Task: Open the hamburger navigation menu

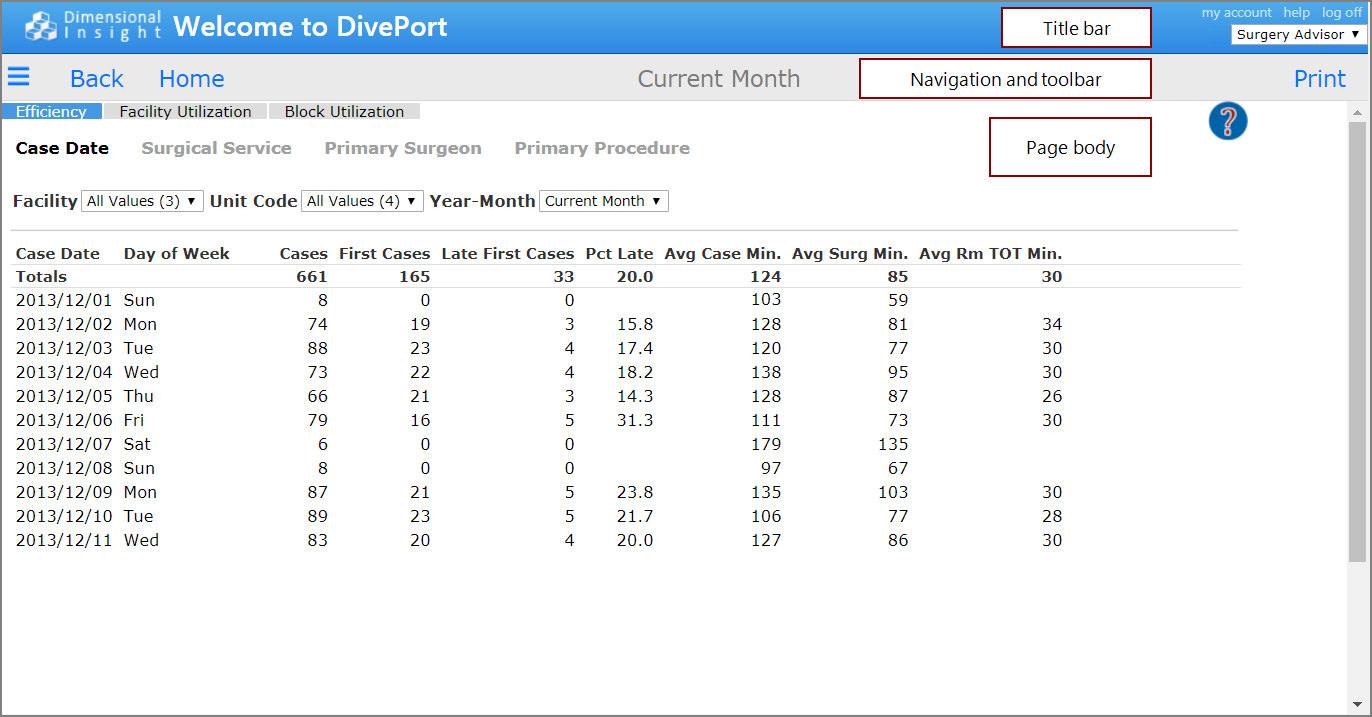Action: pos(19,77)
